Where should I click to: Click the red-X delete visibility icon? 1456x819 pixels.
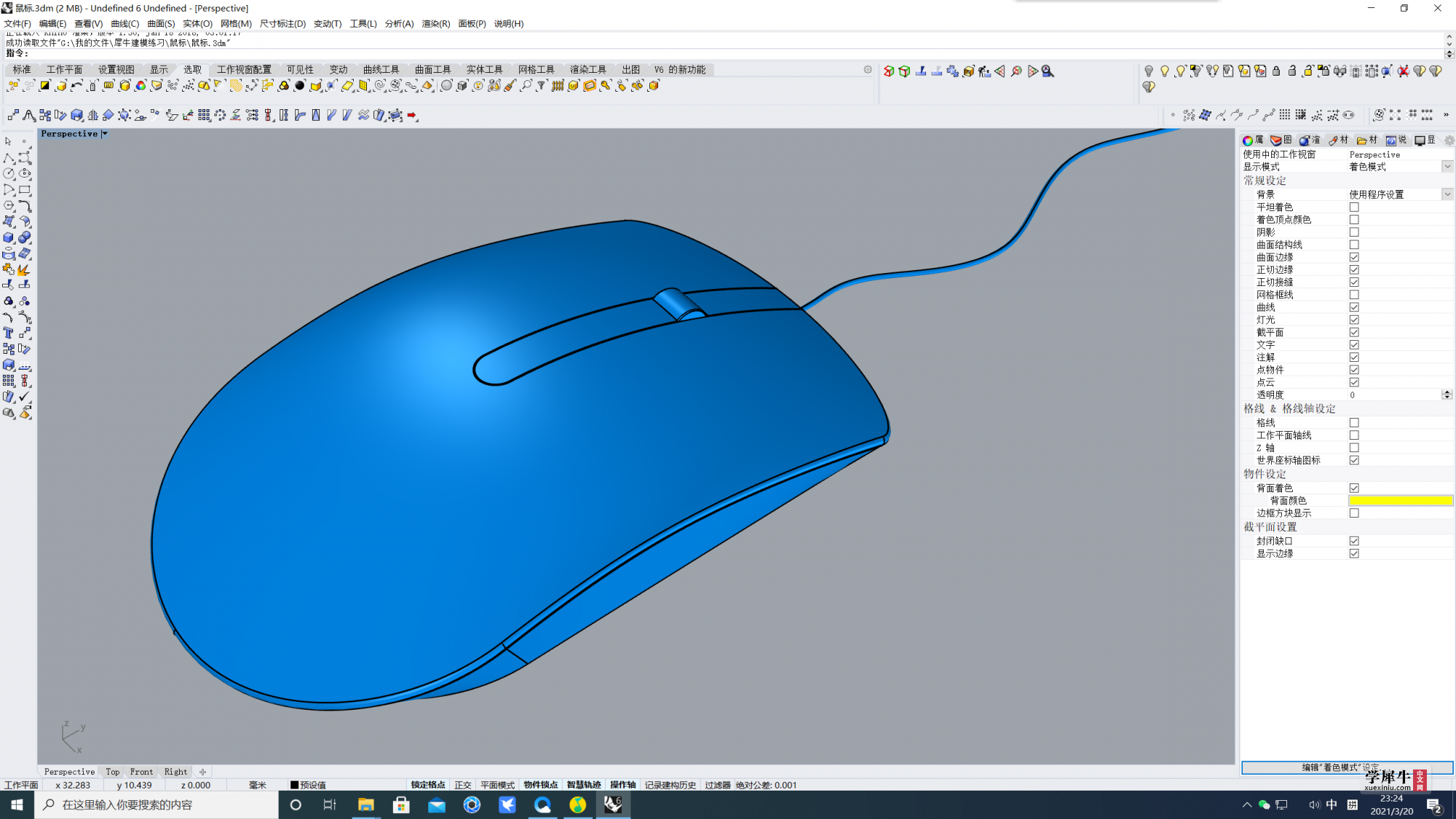(x=1403, y=71)
